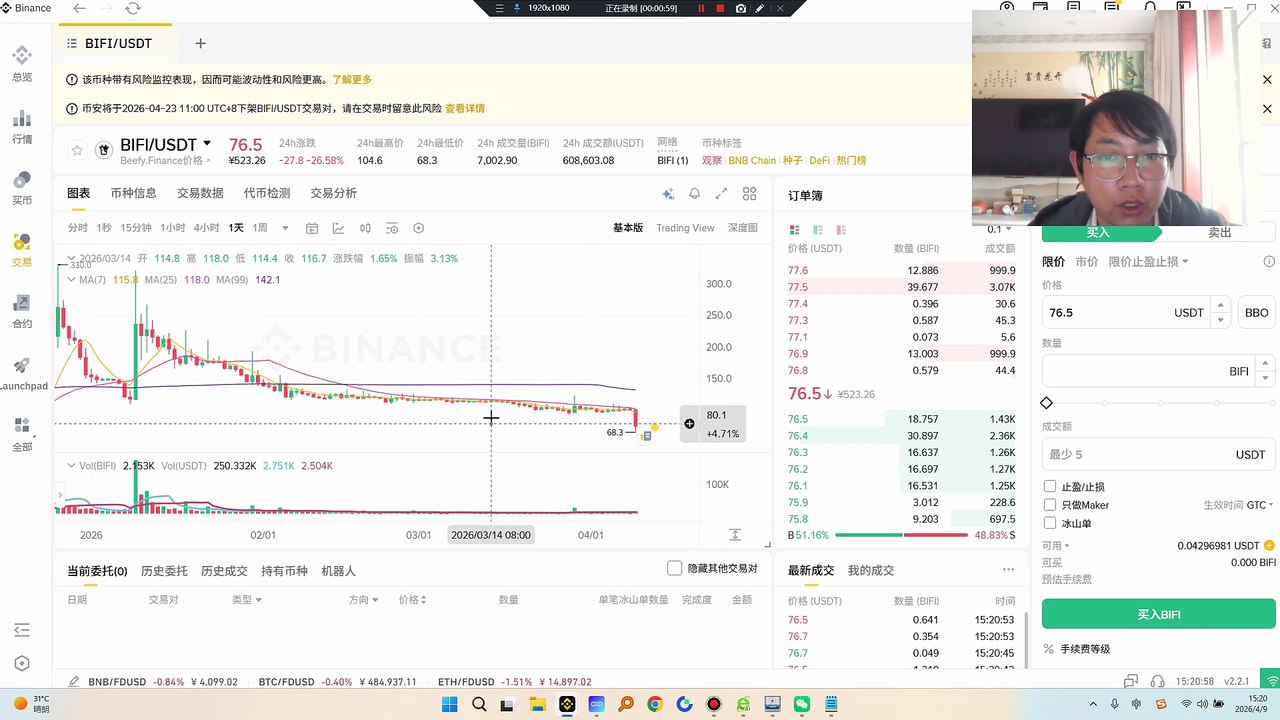This screenshot has width=1280, height=720.
Task: Open technical indicators line chart icon
Action: tap(338, 228)
